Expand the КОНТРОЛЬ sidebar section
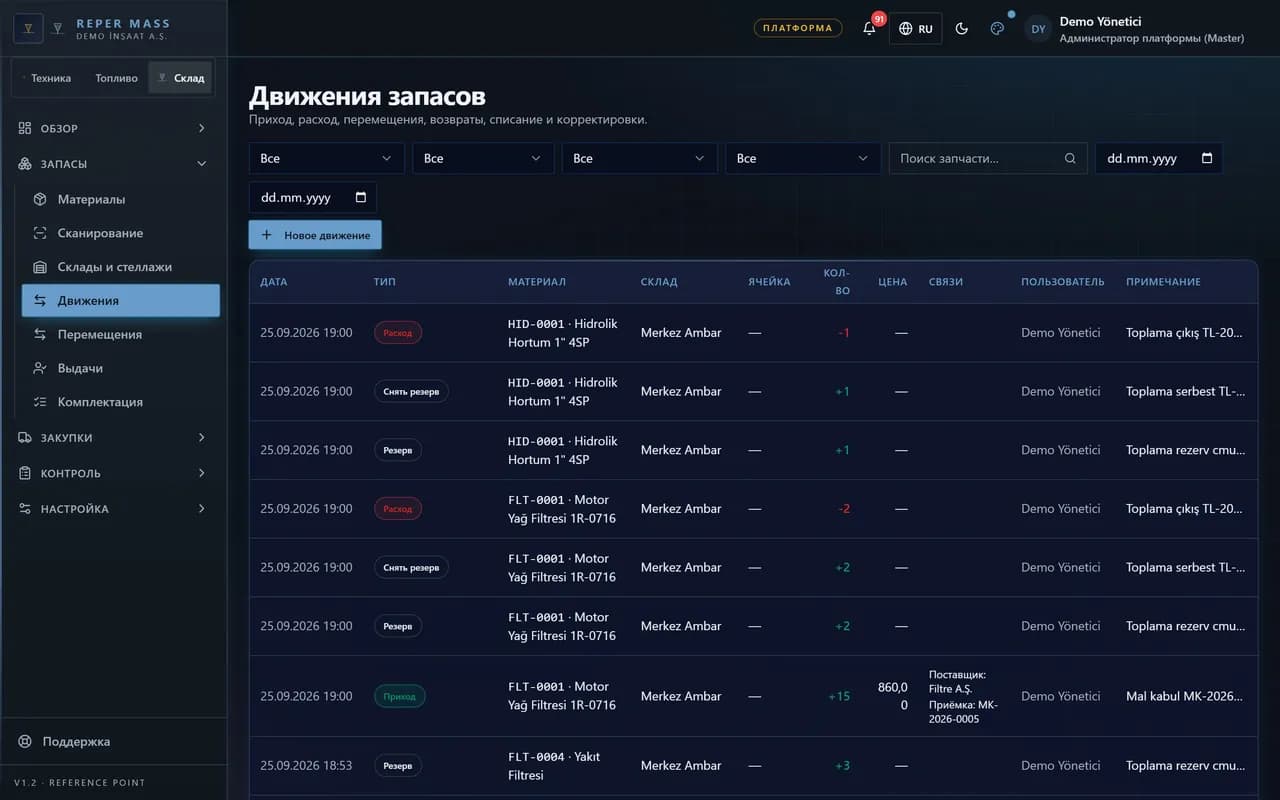The height and width of the screenshot is (800, 1280). (x=113, y=473)
